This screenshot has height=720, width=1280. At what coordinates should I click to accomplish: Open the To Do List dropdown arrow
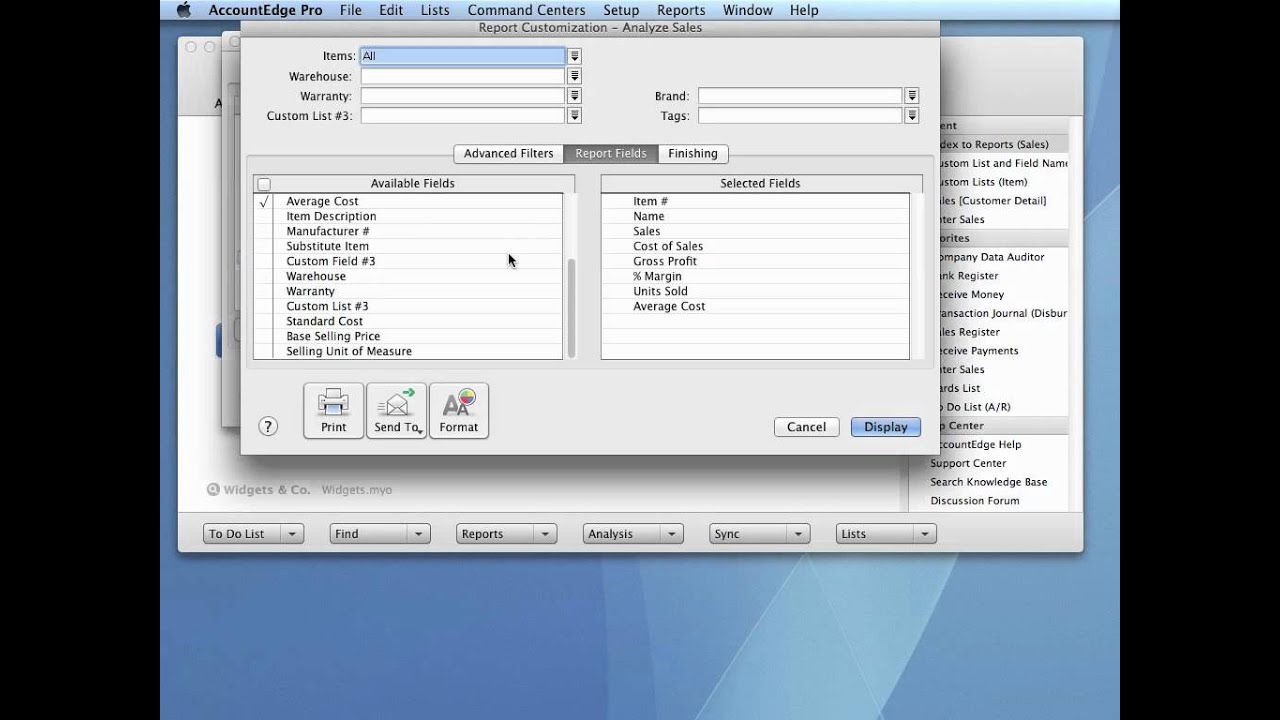[292, 534]
